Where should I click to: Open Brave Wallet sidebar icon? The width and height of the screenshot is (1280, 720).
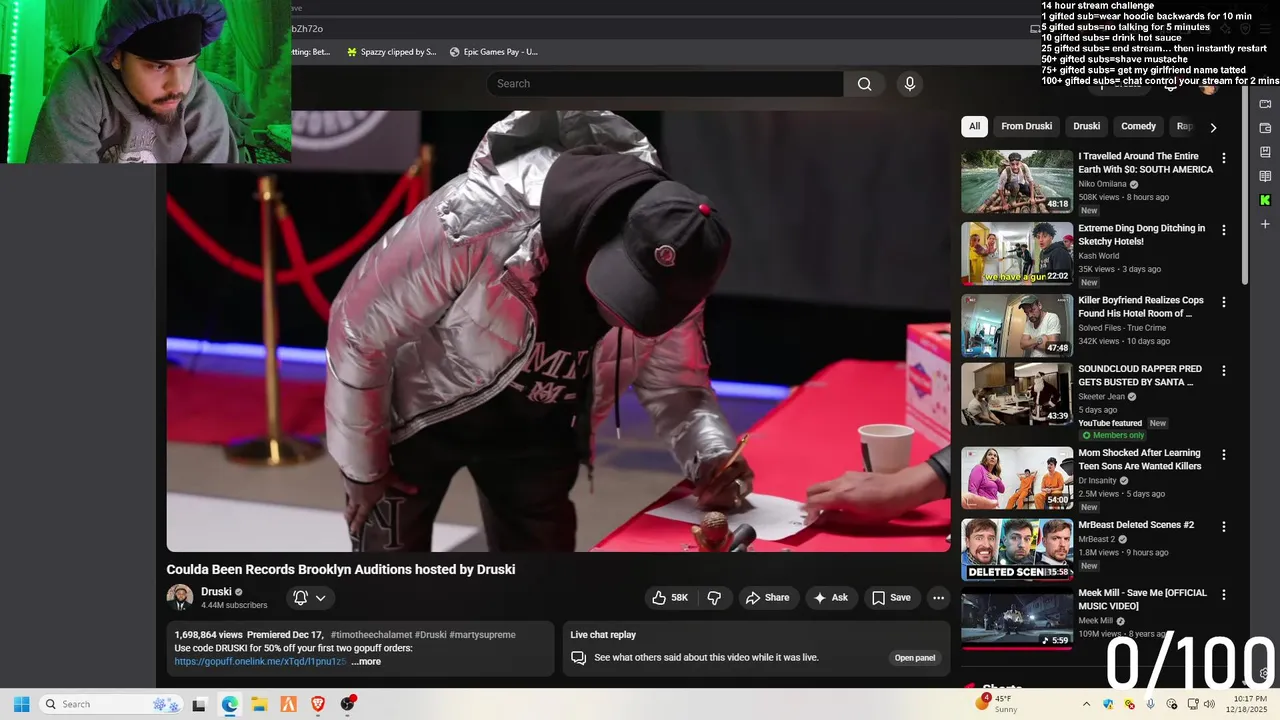pos(1265,128)
